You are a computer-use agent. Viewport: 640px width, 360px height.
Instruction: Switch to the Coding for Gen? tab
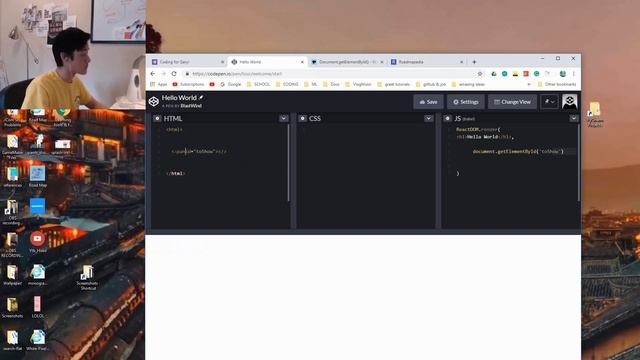pos(187,62)
